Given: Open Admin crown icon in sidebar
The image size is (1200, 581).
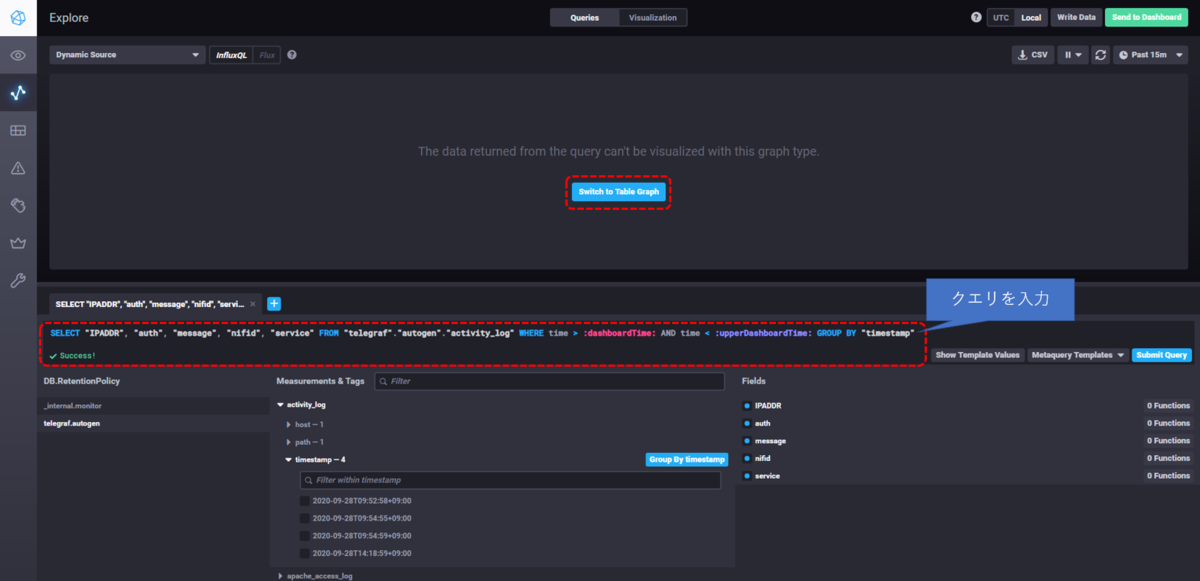Looking at the screenshot, I should [18, 243].
